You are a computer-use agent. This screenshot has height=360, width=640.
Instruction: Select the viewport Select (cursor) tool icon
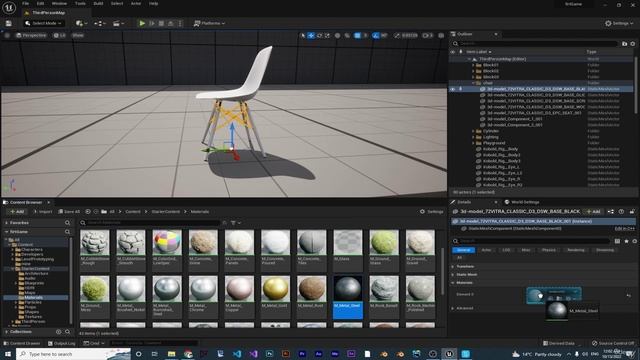tap(303, 36)
